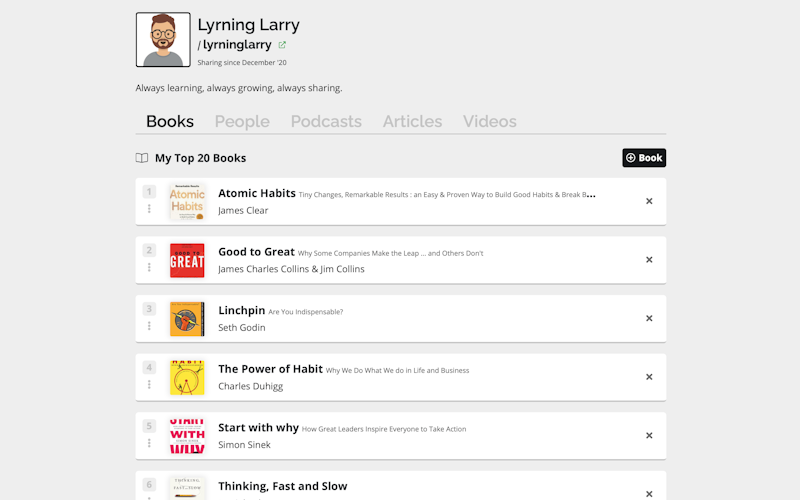Click the Lyrning Larry profile avatar

163,40
